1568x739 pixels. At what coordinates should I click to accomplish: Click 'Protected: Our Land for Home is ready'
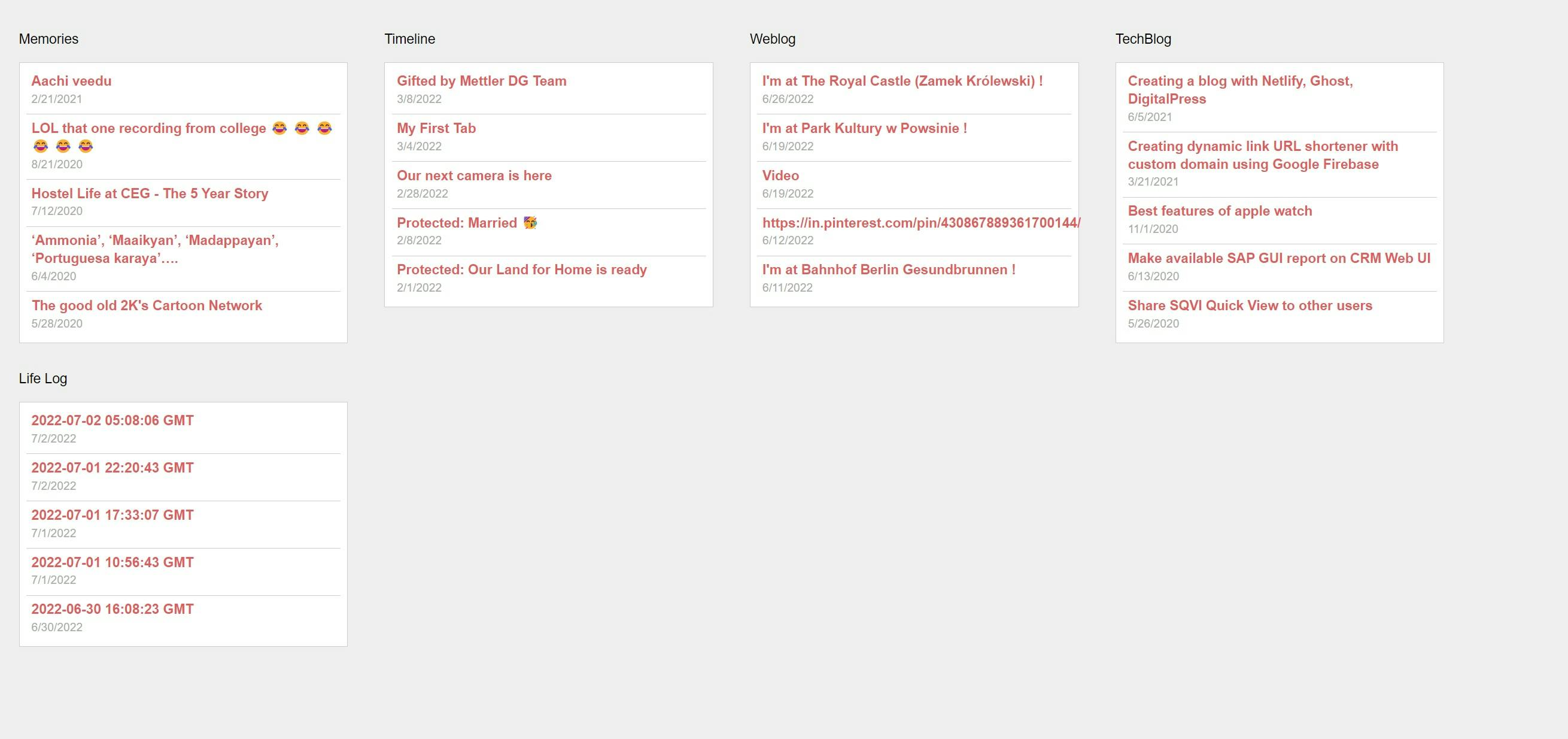[x=522, y=270]
